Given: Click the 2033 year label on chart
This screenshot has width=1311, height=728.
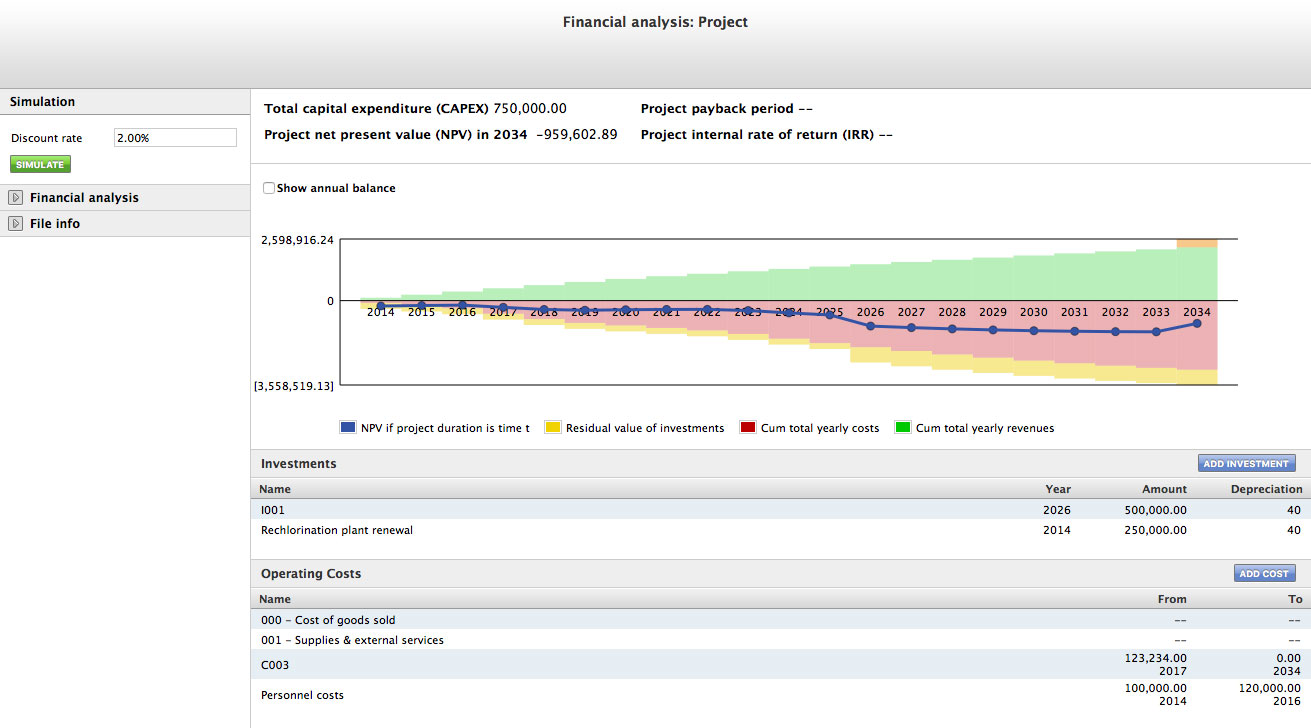Looking at the screenshot, I should pos(1156,312).
